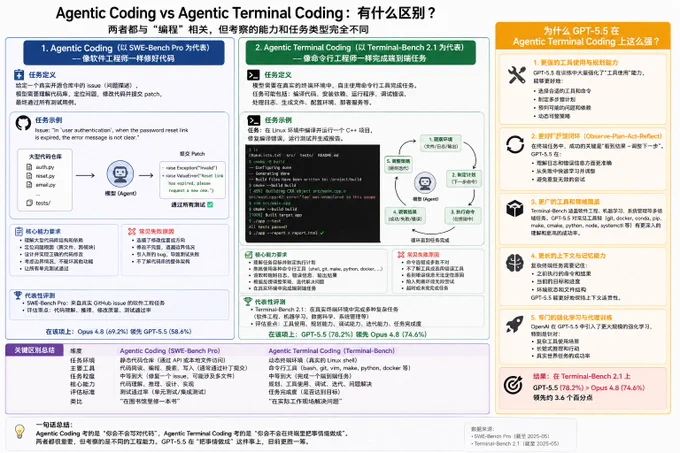
Task: Click the circular refresh arrows icon
Action: tap(515, 144)
